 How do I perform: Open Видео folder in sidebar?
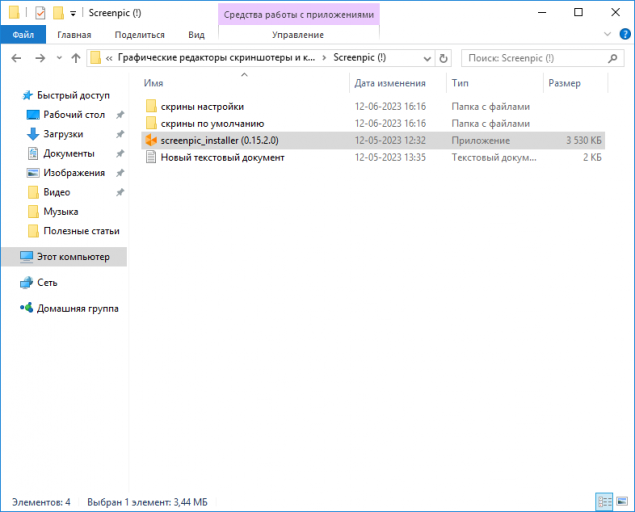point(57,192)
